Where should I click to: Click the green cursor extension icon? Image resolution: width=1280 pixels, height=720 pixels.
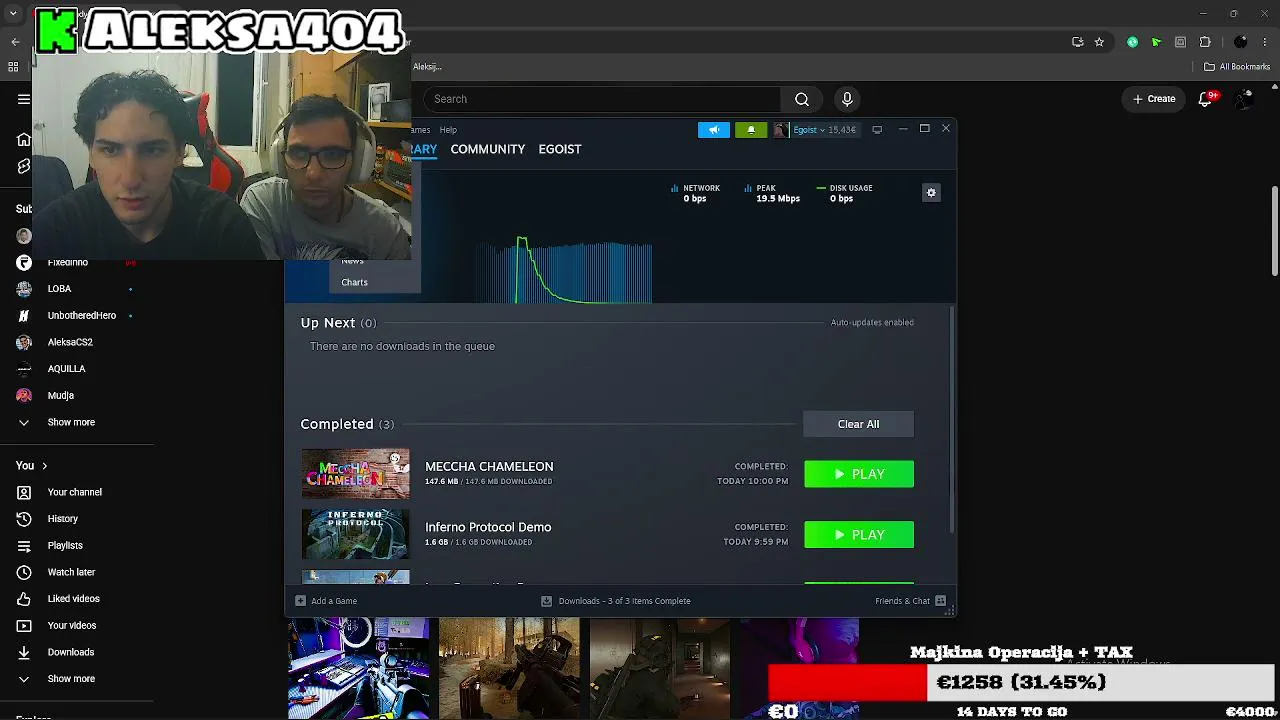click(1156, 42)
